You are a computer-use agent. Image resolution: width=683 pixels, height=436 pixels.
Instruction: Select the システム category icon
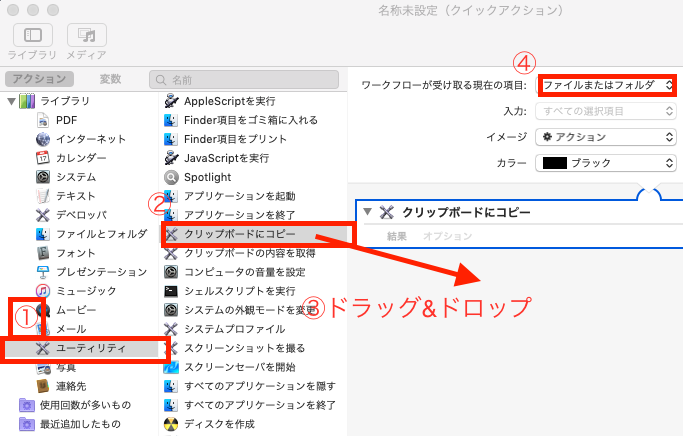[43, 177]
